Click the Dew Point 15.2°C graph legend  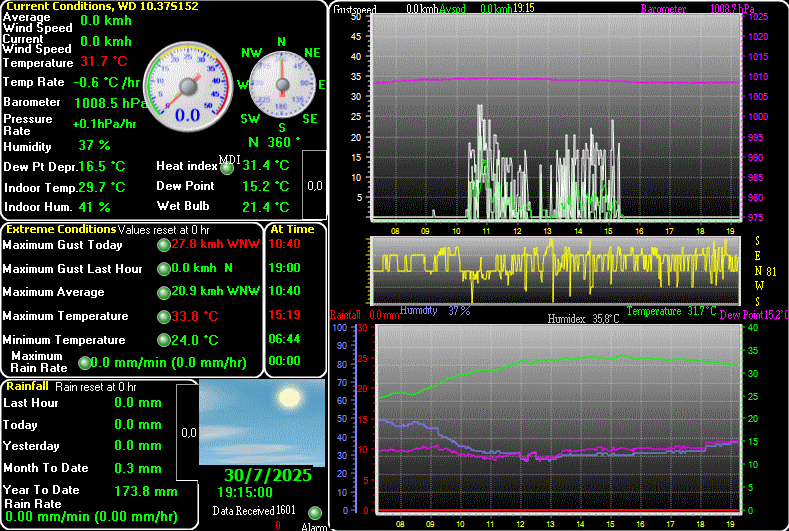(x=754, y=315)
